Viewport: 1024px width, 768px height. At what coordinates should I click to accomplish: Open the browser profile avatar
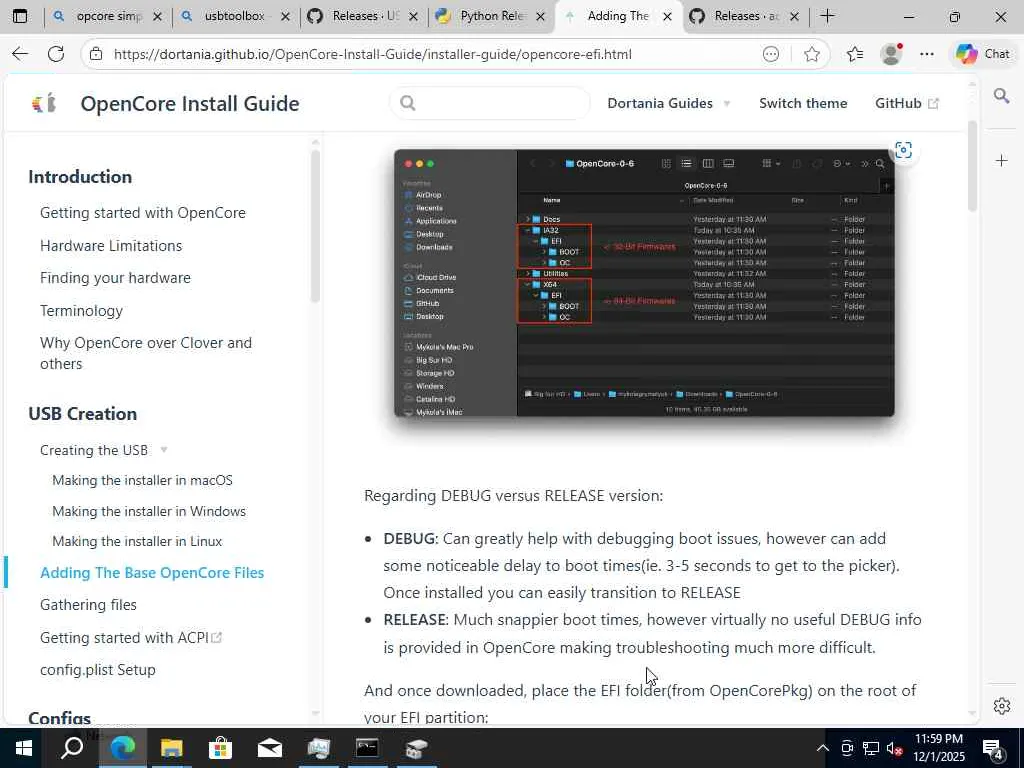click(x=891, y=54)
